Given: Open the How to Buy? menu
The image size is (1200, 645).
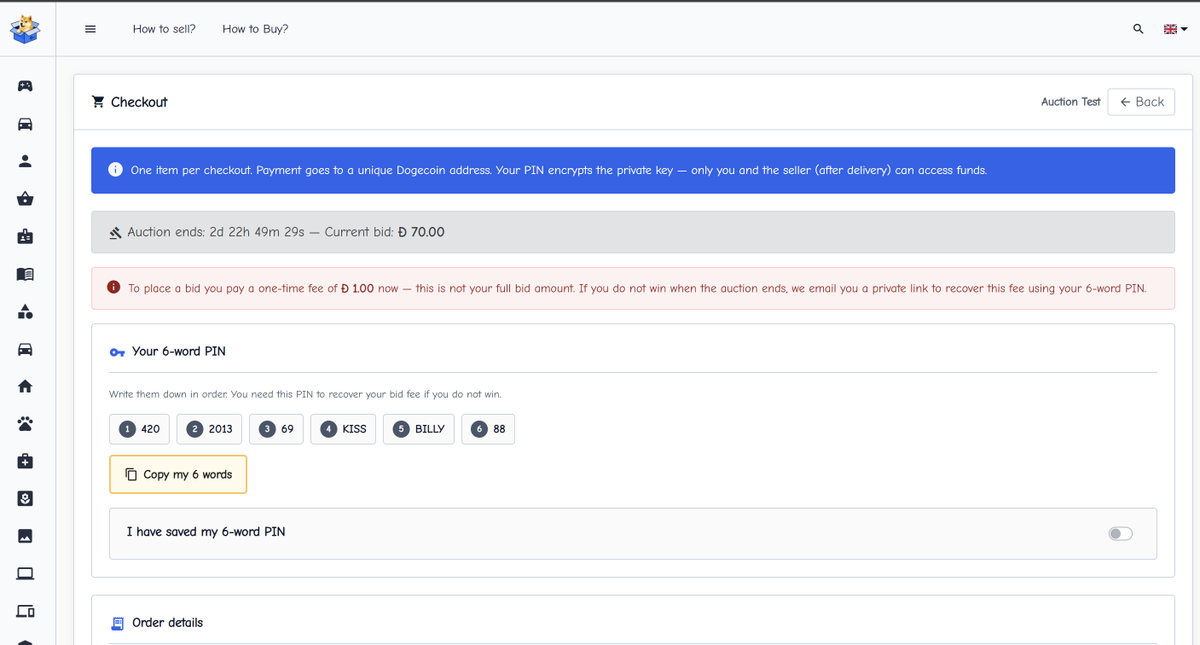Looking at the screenshot, I should (255, 29).
